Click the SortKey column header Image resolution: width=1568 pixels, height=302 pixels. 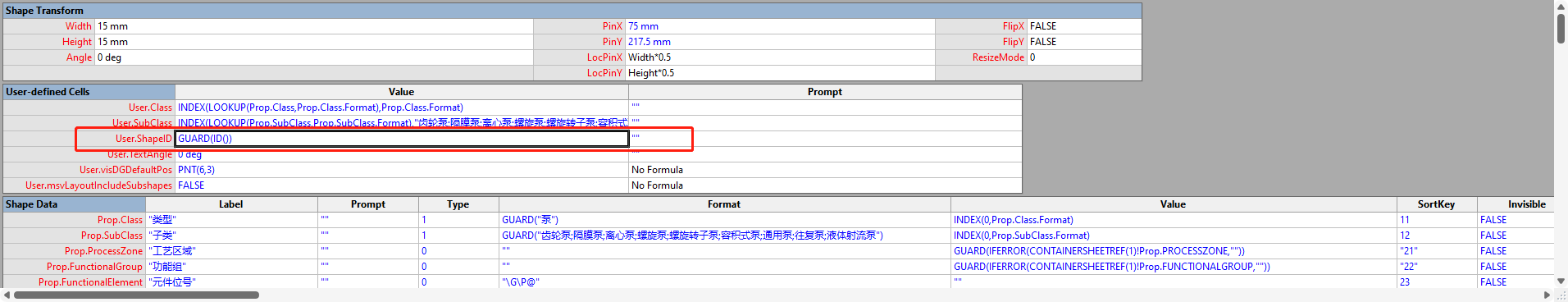pyautogui.click(x=1437, y=204)
